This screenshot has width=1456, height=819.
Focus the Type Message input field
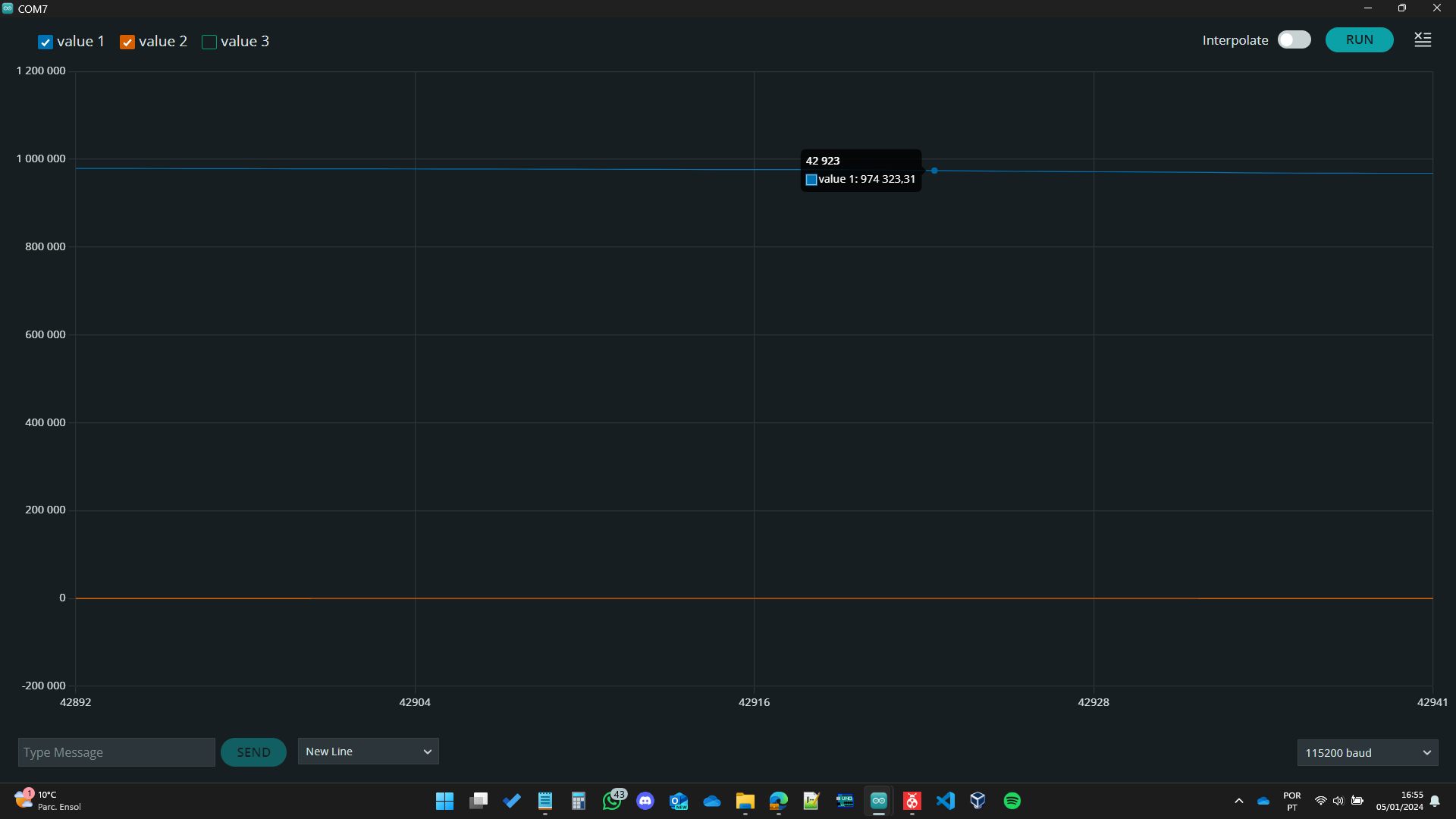116,752
